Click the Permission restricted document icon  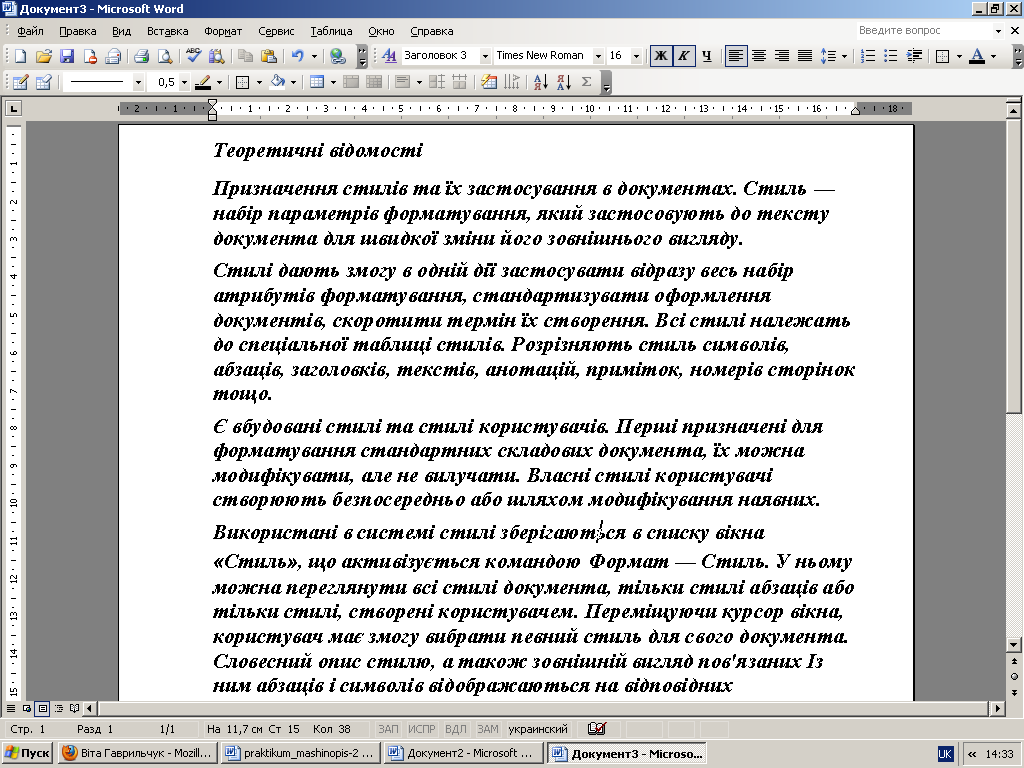[x=89, y=56]
